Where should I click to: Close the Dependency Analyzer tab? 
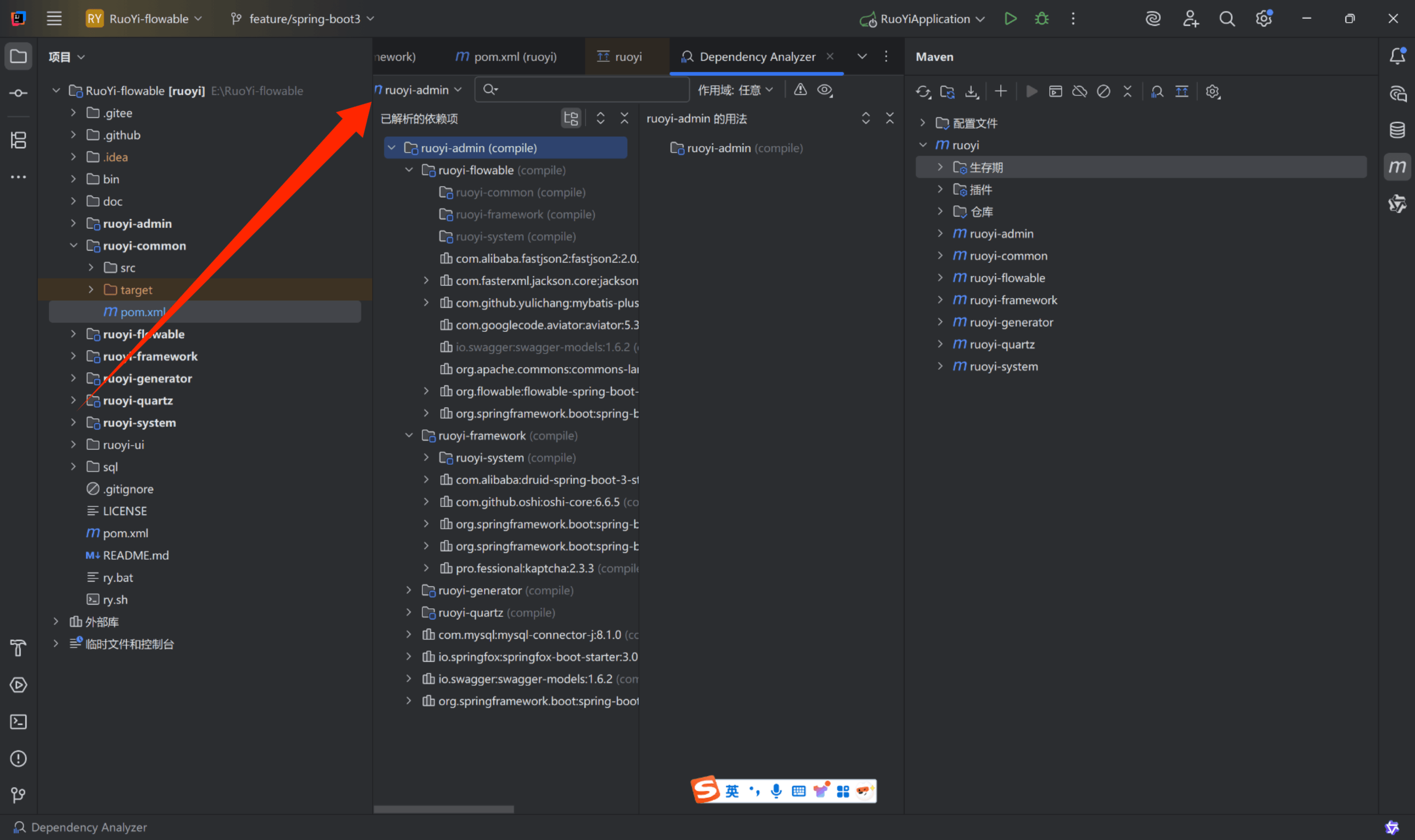pos(830,56)
